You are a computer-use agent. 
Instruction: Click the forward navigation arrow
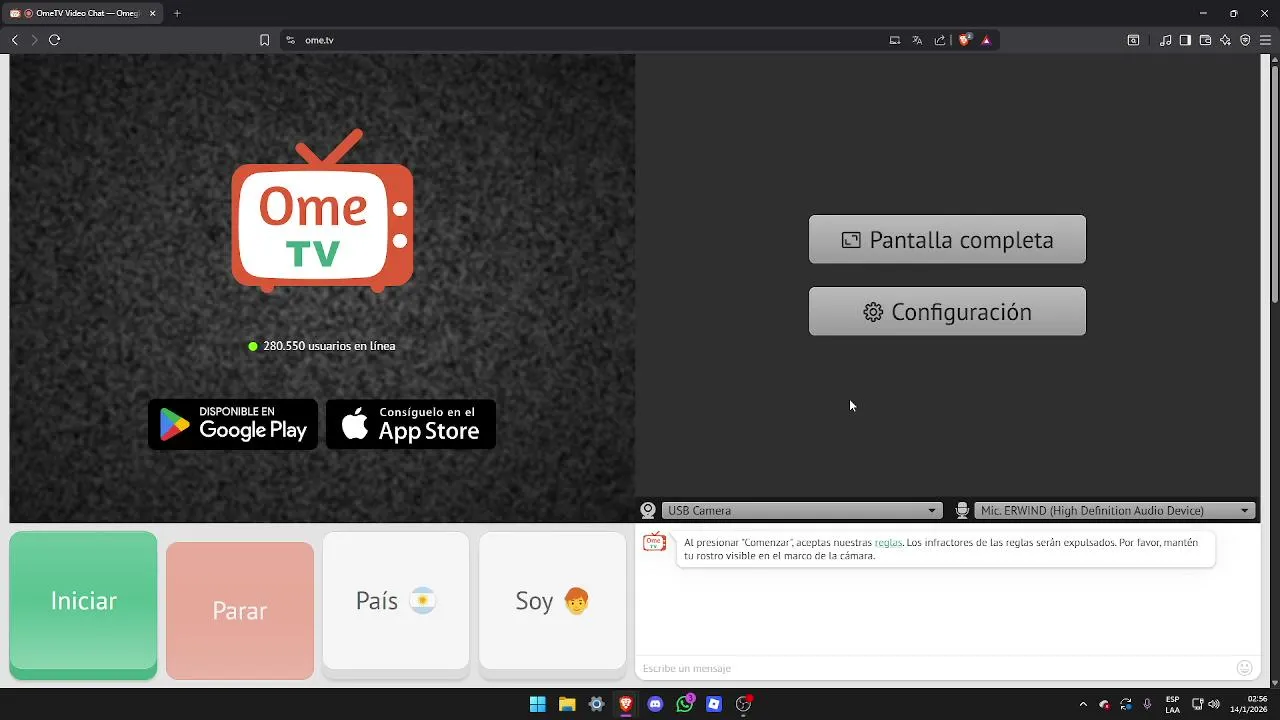click(x=34, y=40)
